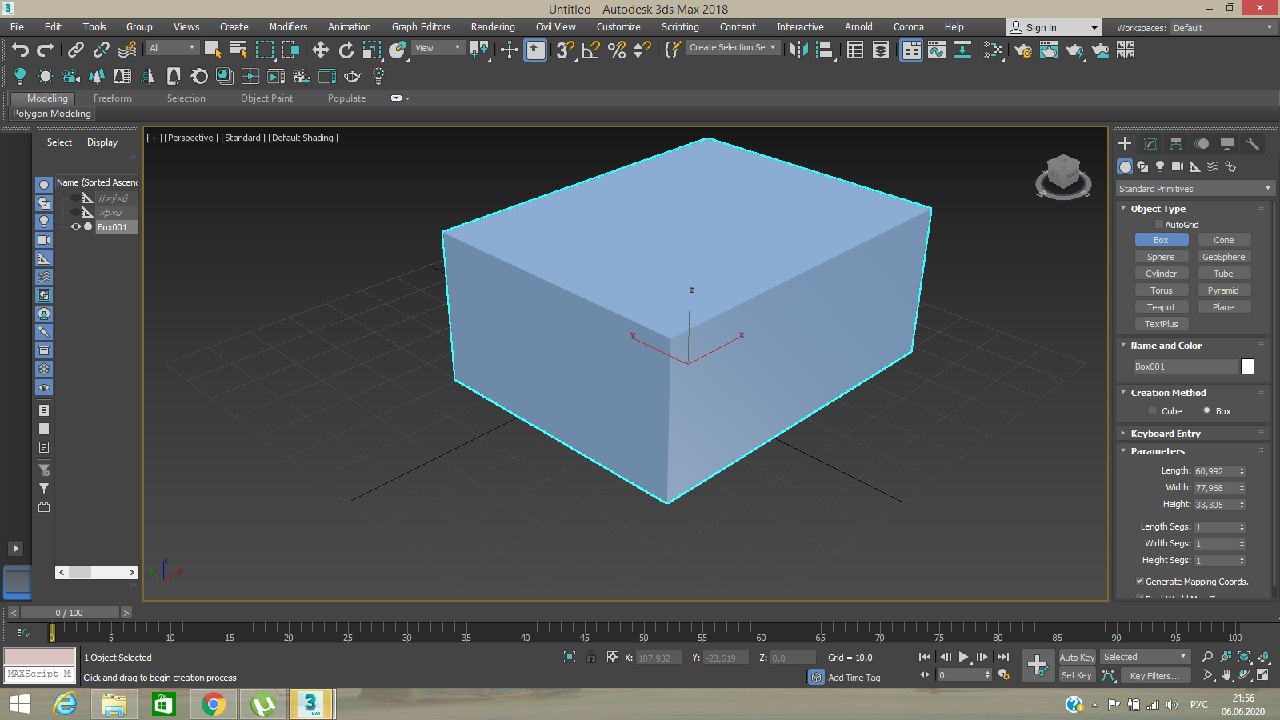The height and width of the screenshot is (720, 1280).
Task: Open the Curve Editor from toolbar
Action: [936, 50]
